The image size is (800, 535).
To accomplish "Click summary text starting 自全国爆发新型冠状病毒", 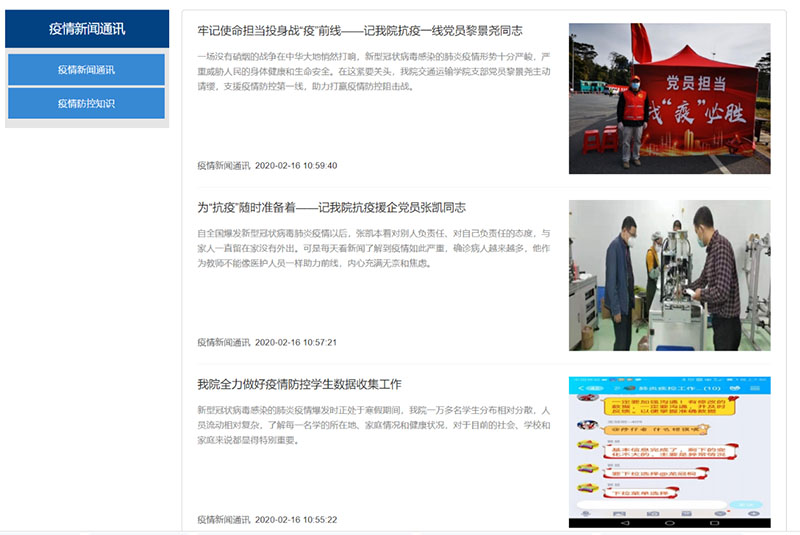I will [374, 248].
